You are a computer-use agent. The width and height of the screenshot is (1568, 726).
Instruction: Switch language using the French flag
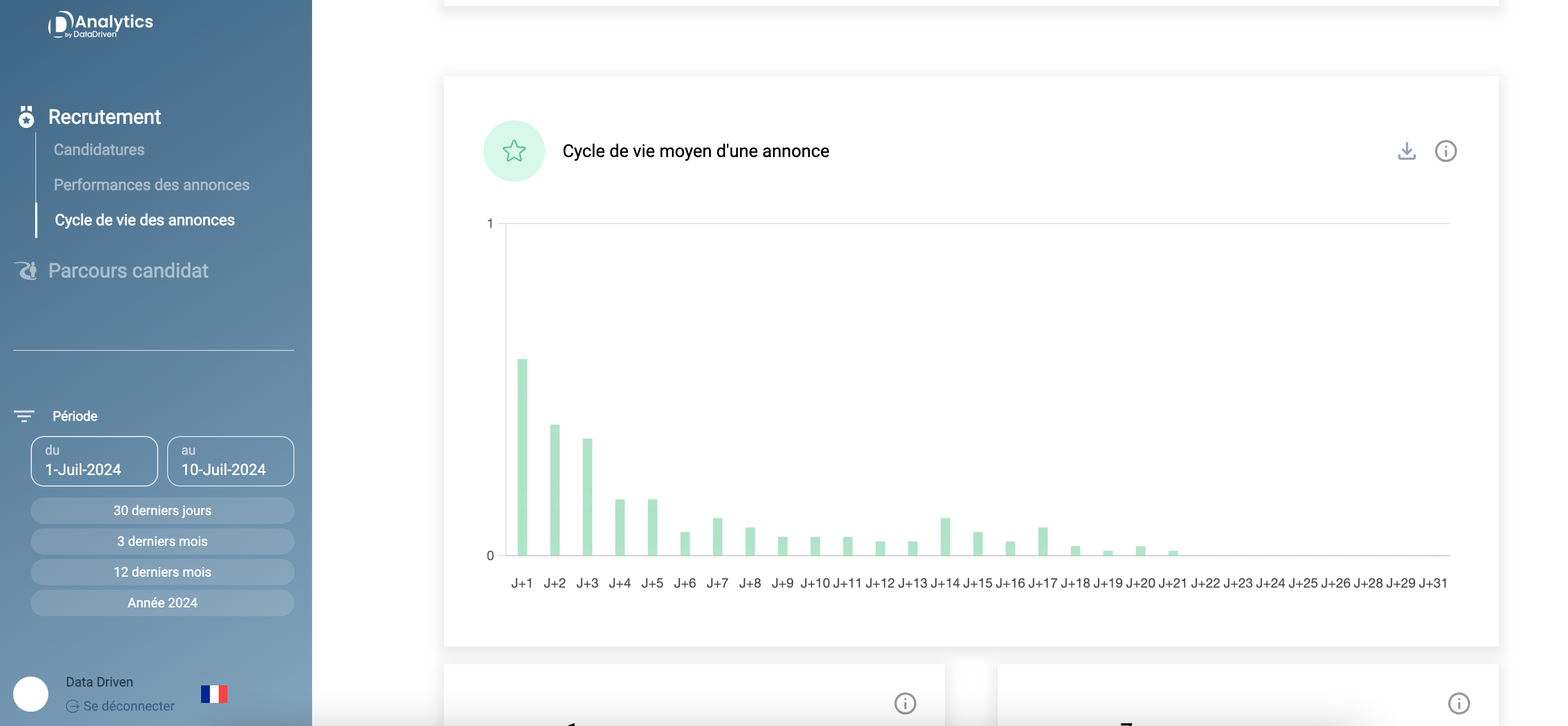[x=214, y=694]
